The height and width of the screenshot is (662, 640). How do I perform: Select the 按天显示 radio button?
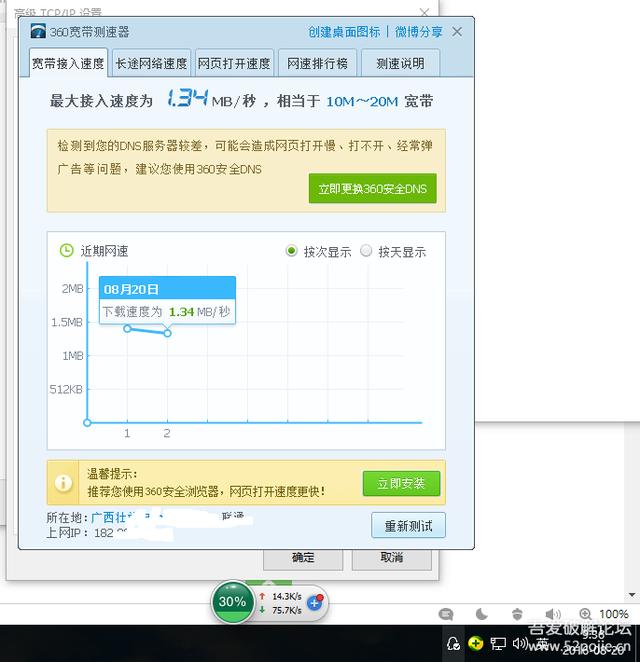coord(366,251)
